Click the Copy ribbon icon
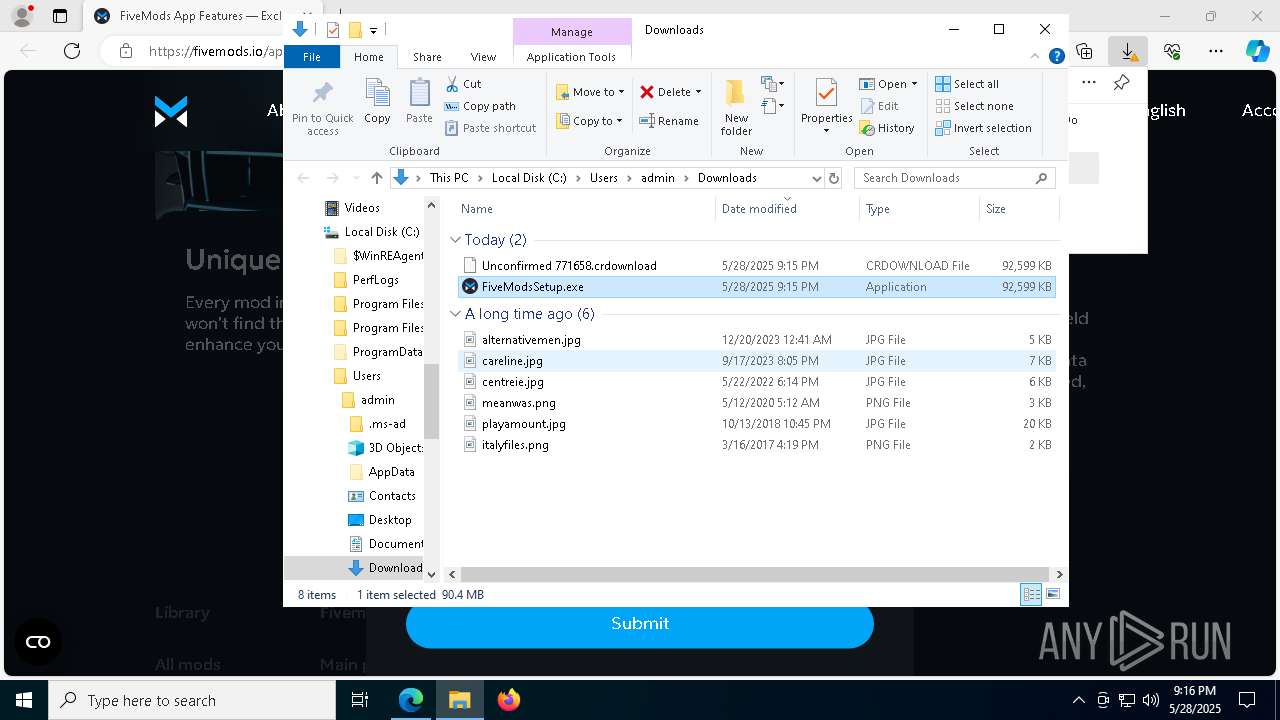This screenshot has height=720, width=1280. point(377,102)
